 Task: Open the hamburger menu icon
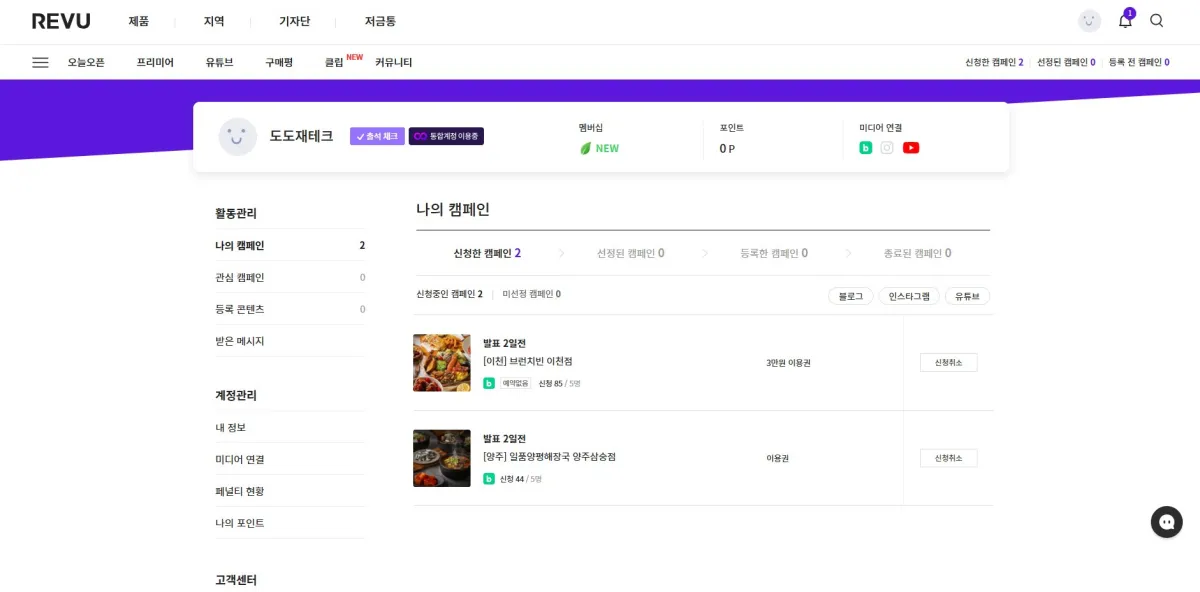(40, 61)
